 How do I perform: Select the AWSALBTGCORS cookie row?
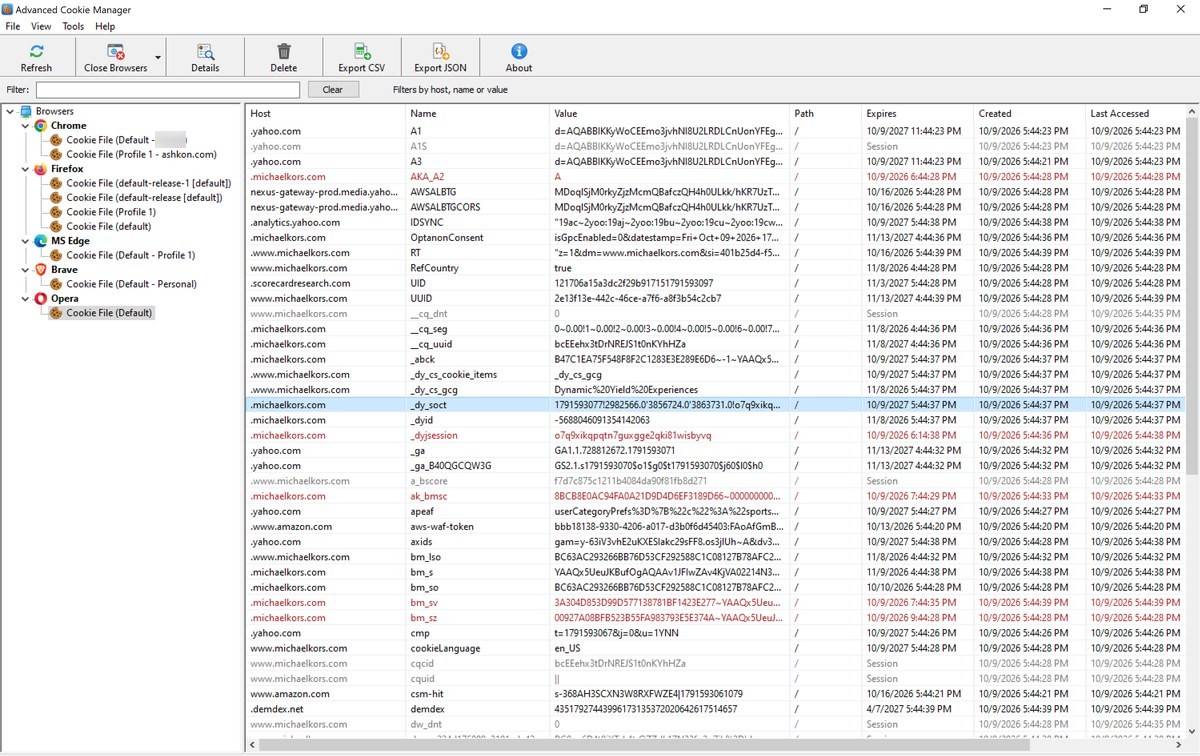(715, 207)
